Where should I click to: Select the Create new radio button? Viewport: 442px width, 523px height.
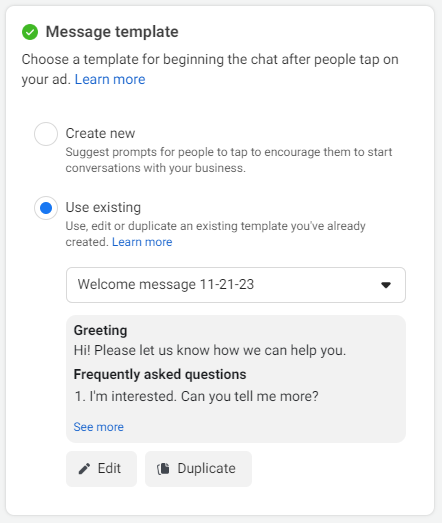[46, 134]
